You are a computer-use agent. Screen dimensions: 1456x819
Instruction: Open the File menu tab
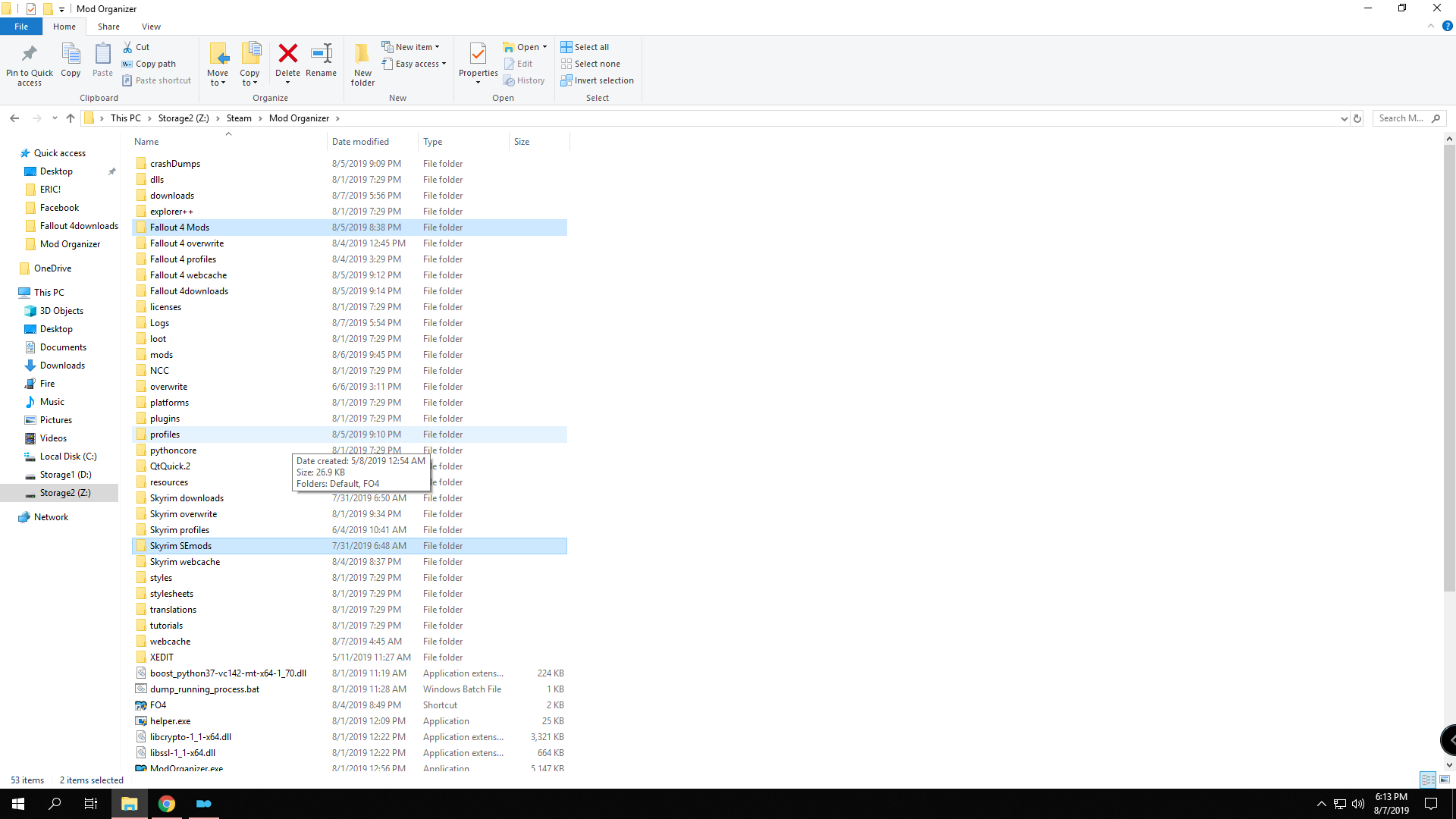(21, 26)
